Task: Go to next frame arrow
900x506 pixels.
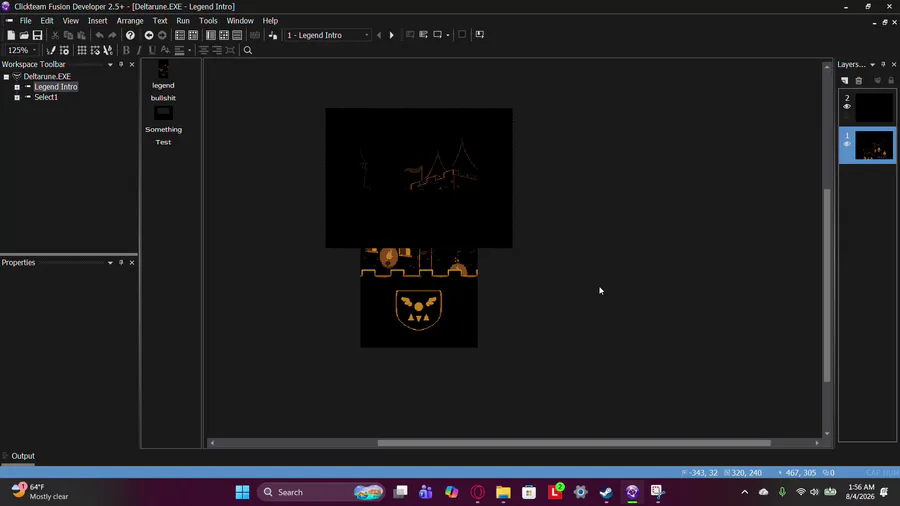Action: click(x=392, y=35)
